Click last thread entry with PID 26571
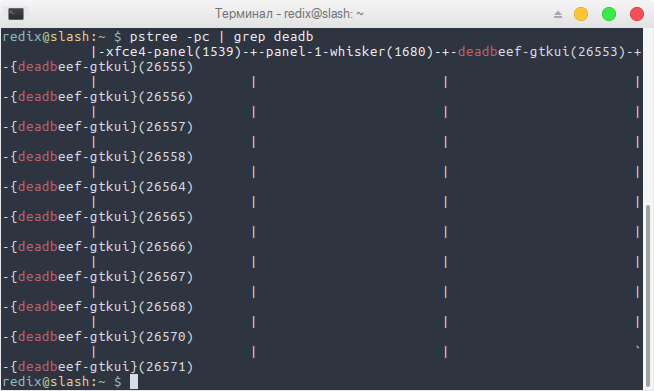654x391 pixels. pos(101,367)
